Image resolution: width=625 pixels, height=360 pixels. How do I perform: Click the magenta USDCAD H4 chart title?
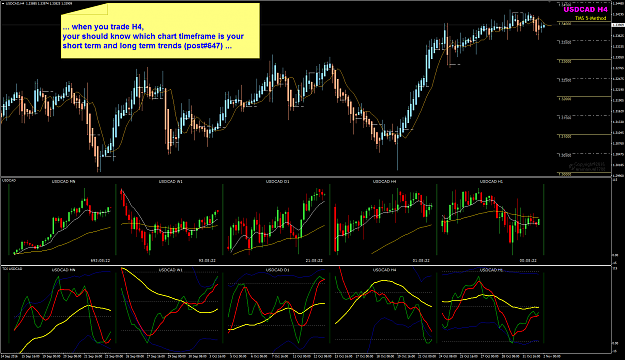(586, 10)
